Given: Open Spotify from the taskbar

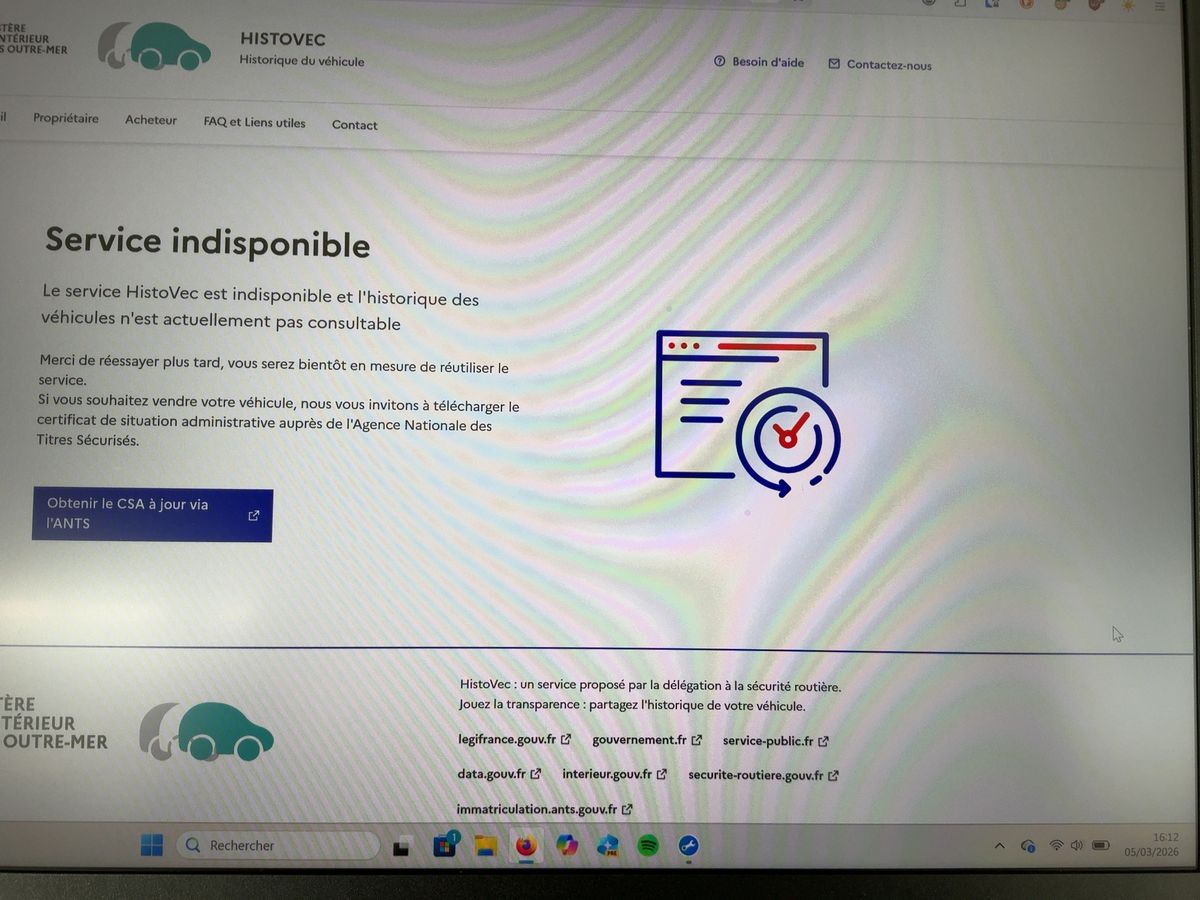Looking at the screenshot, I should [648, 846].
